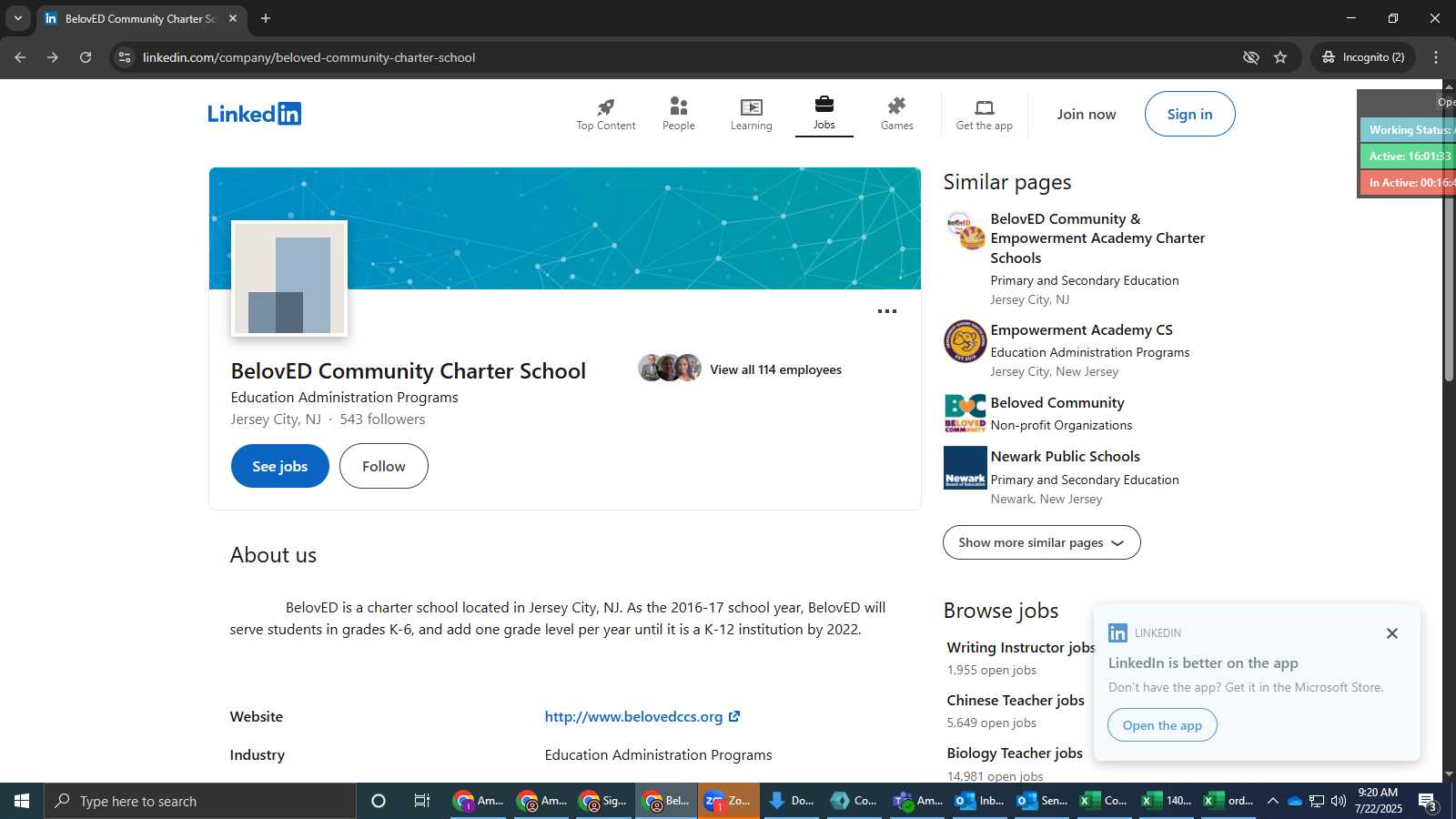
Task: Click Beloved Community BC logo
Action: coord(965,413)
